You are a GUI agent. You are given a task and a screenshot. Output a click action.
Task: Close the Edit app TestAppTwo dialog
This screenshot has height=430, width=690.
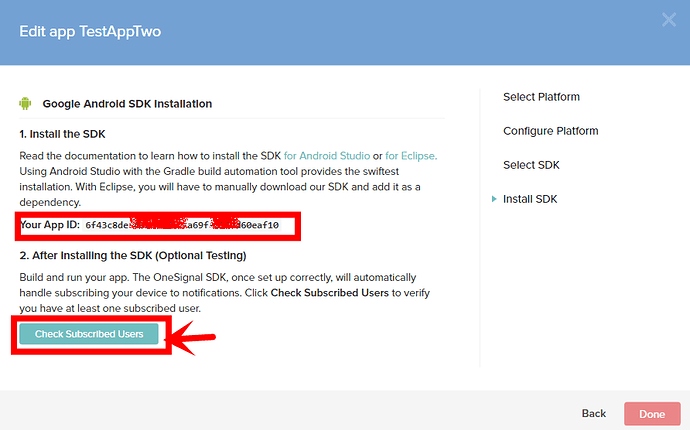(669, 19)
